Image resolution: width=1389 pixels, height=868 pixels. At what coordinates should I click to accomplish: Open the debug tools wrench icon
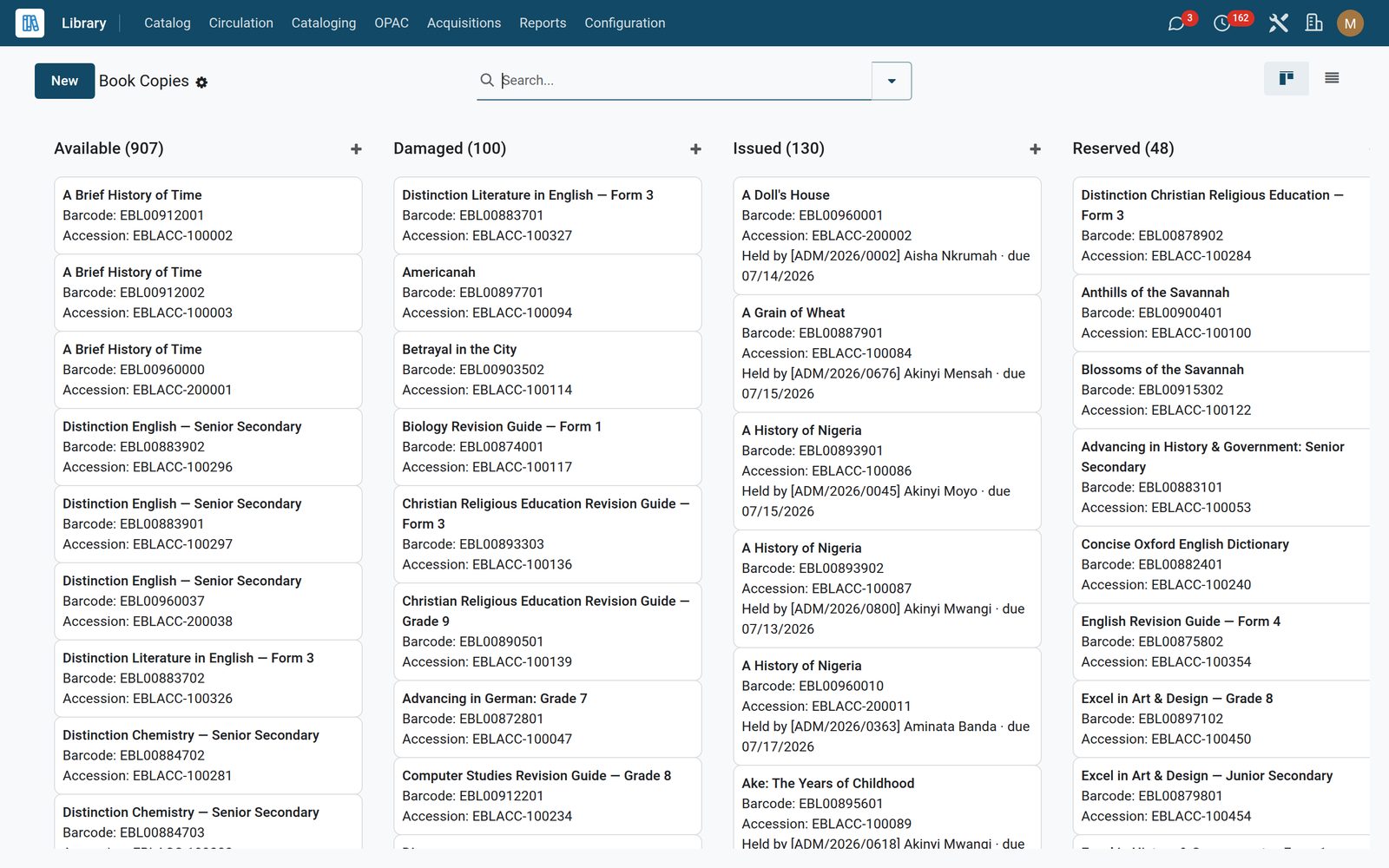tap(1278, 23)
